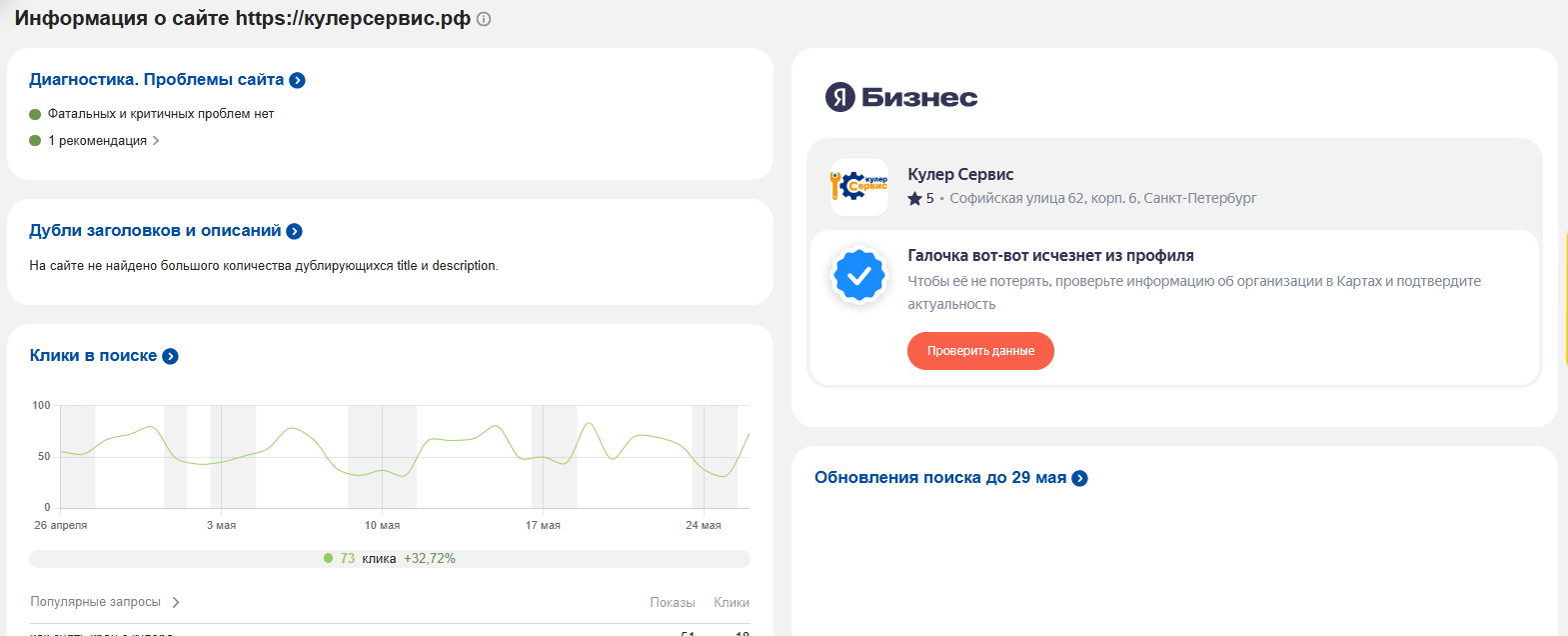The height and width of the screenshot is (636, 1568).
Task: Click the info icon beside the site title
Action: pyautogui.click(x=484, y=19)
